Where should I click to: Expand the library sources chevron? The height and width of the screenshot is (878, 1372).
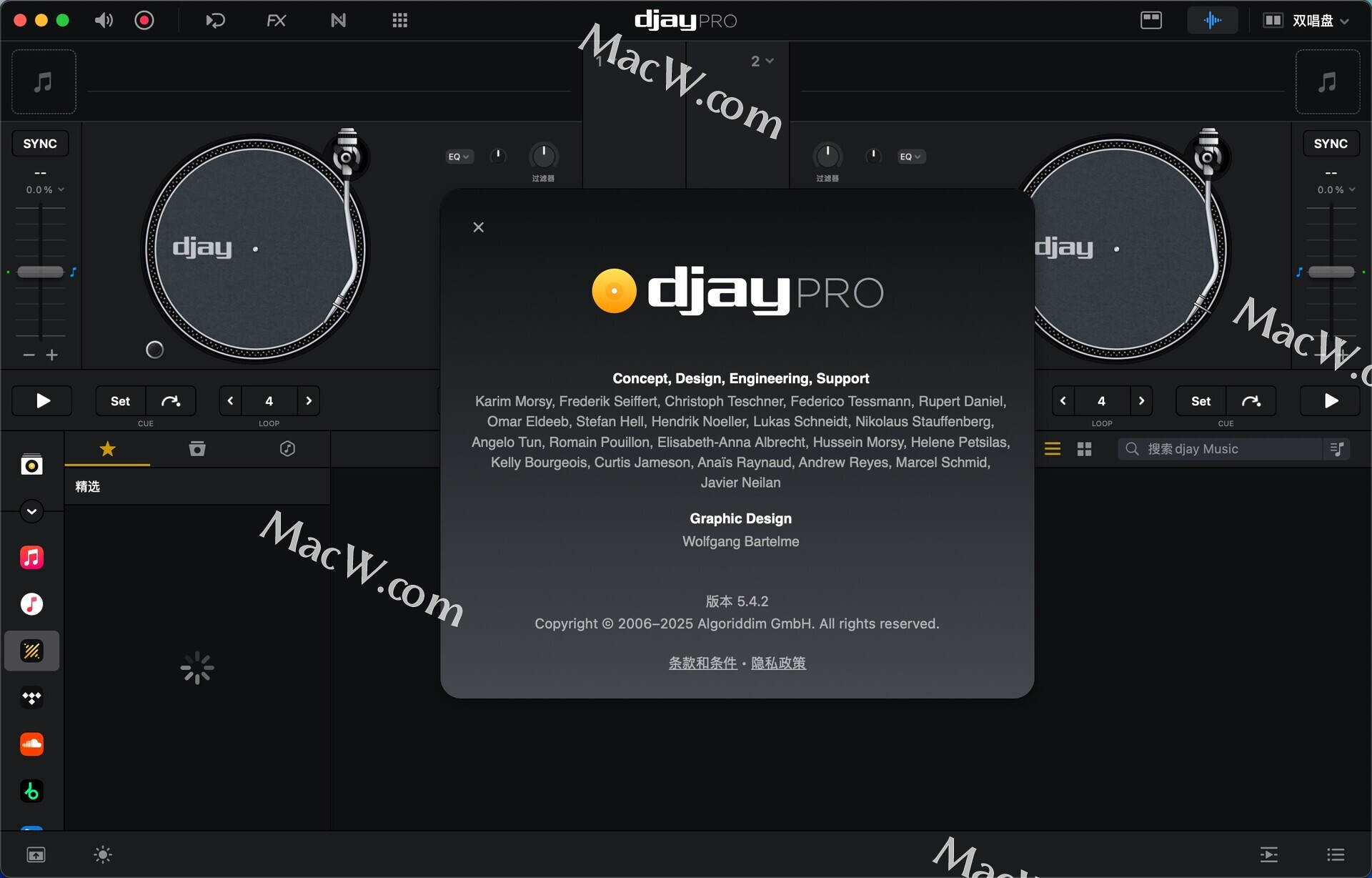tap(31, 511)
